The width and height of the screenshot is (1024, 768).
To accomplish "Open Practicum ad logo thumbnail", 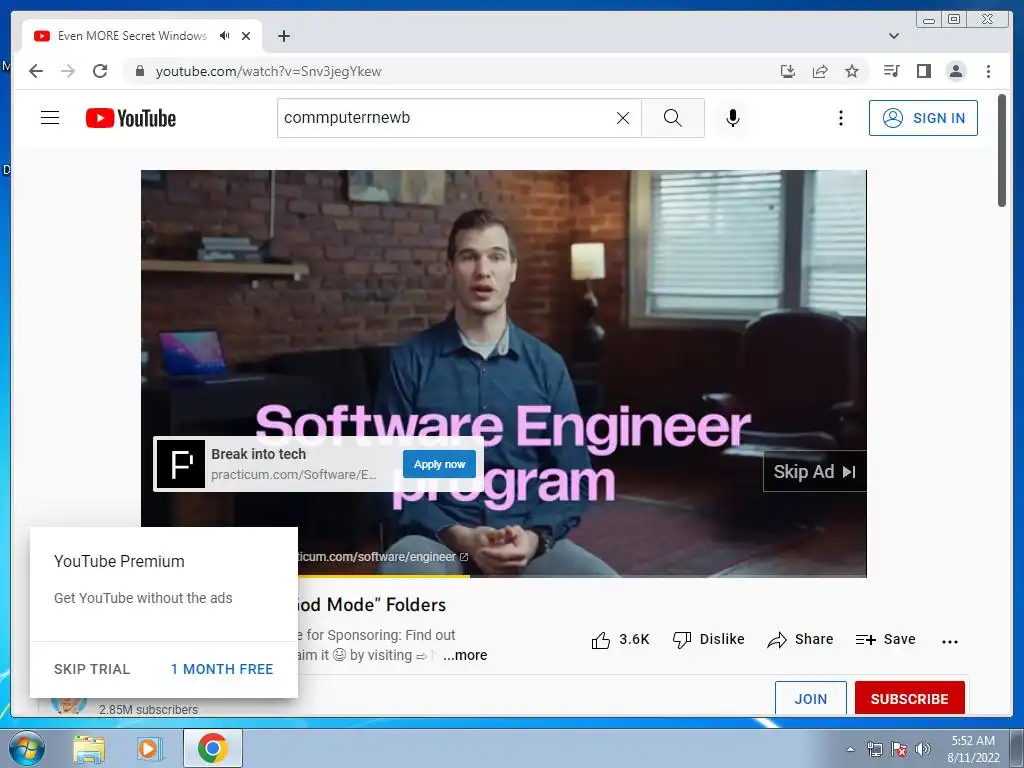I will [181, 464].
